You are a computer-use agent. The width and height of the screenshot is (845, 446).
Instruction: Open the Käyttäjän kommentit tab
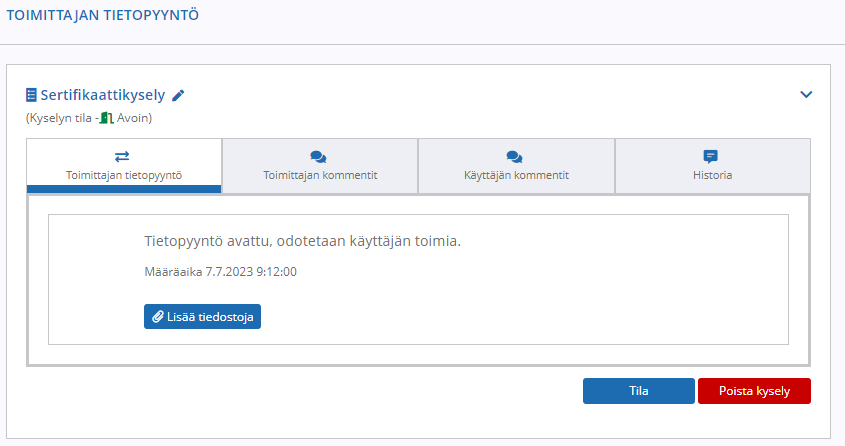516,166
